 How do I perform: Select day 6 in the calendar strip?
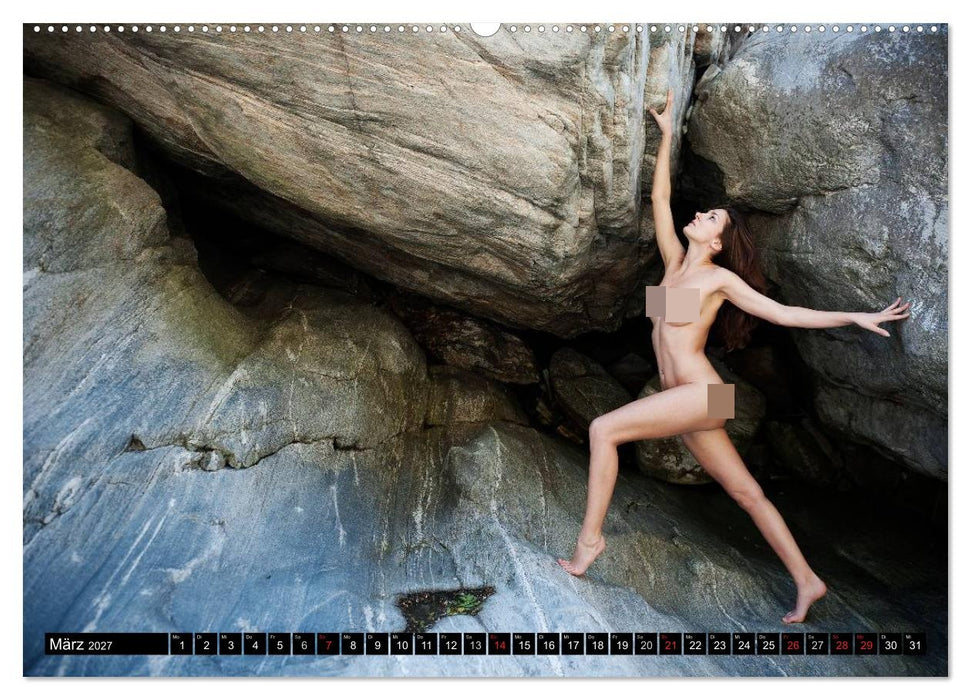coord(303,644)
